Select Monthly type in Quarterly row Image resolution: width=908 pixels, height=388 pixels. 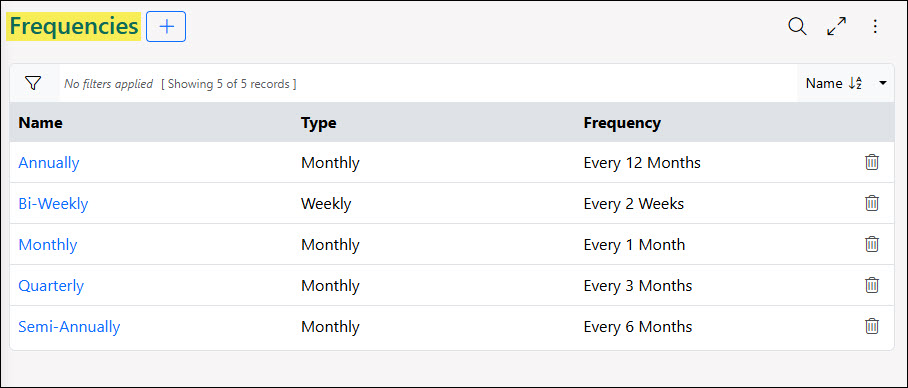click(330, 286)
